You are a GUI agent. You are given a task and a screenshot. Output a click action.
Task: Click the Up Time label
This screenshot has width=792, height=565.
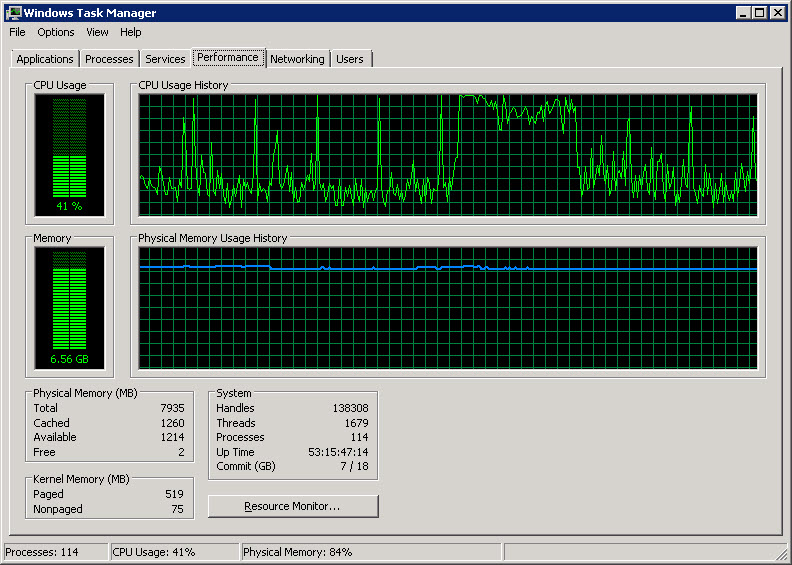[x=235, y=452]
